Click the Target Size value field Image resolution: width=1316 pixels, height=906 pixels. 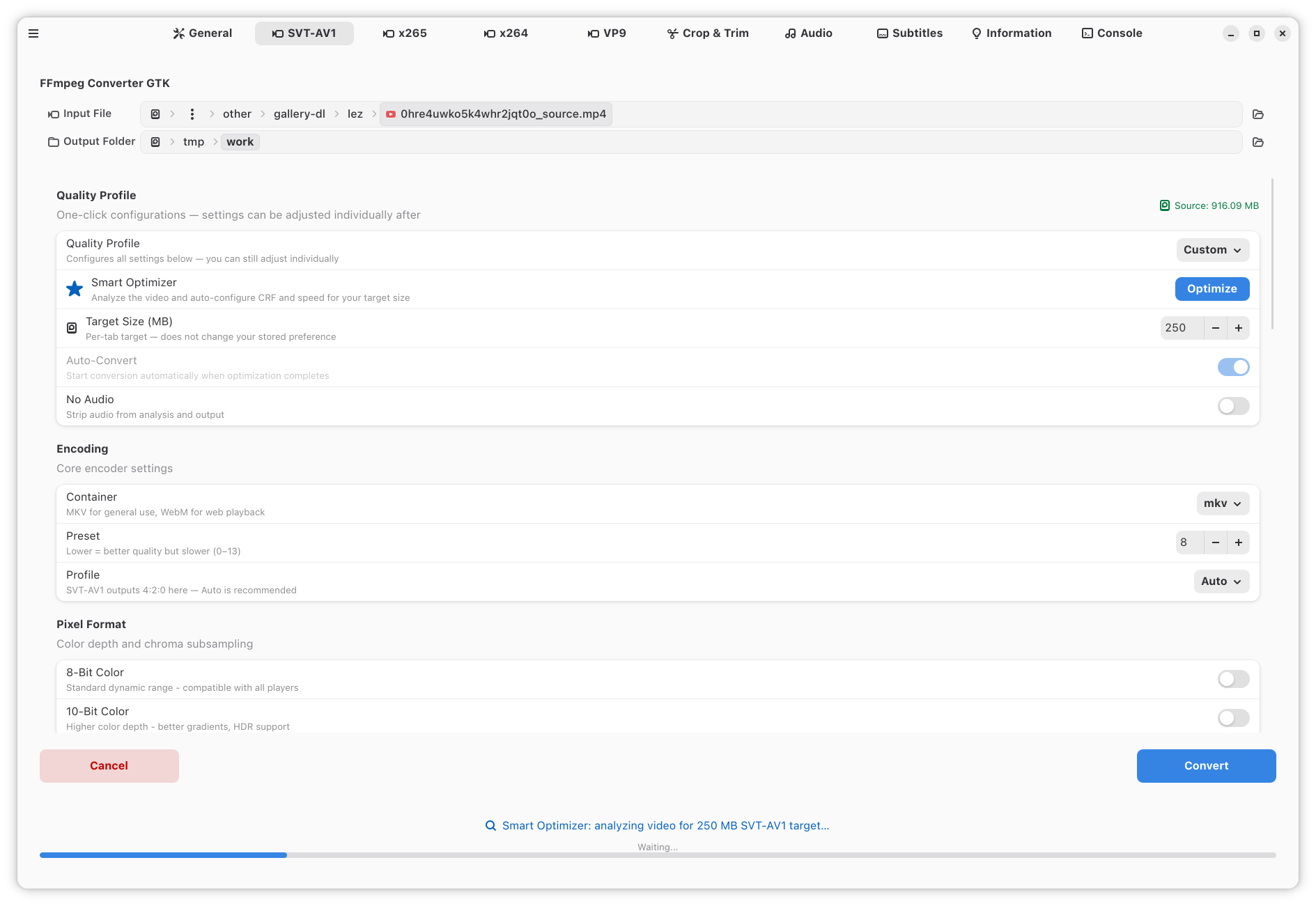pyautogui.click(x=1182, y=328)
